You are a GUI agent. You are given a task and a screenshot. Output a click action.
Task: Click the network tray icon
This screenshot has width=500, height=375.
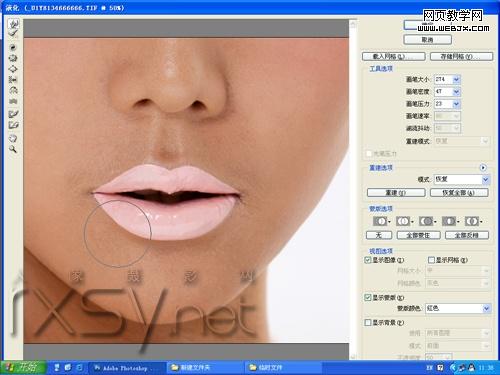click(x=462, y=368)
